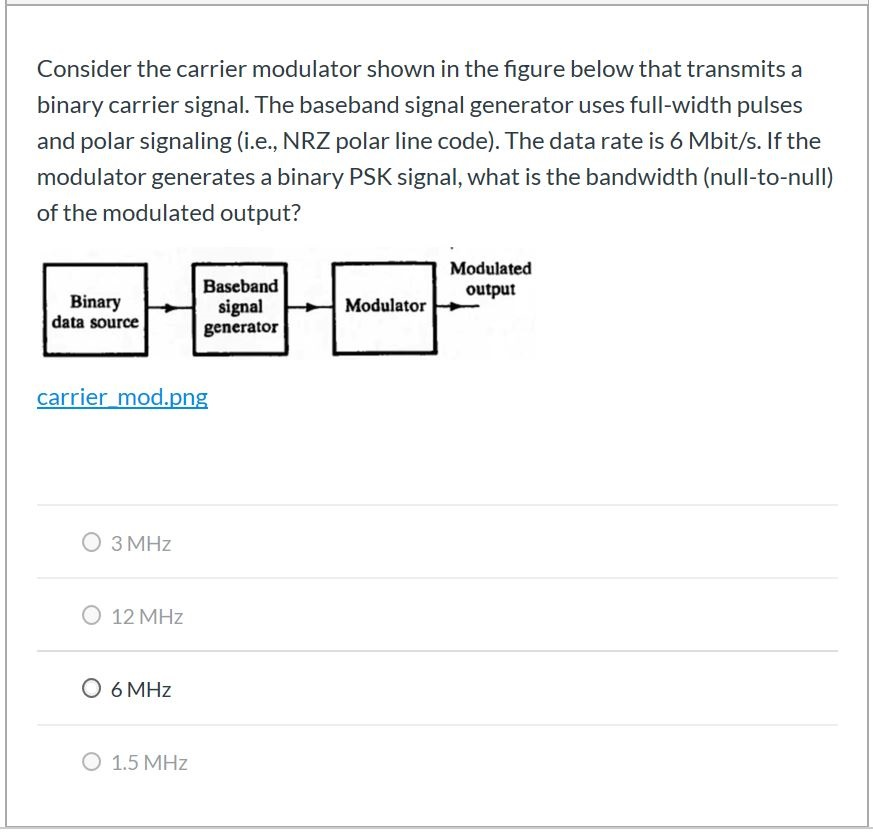
Task: Click the Binary data source block
Action: [x=95, y=309]
